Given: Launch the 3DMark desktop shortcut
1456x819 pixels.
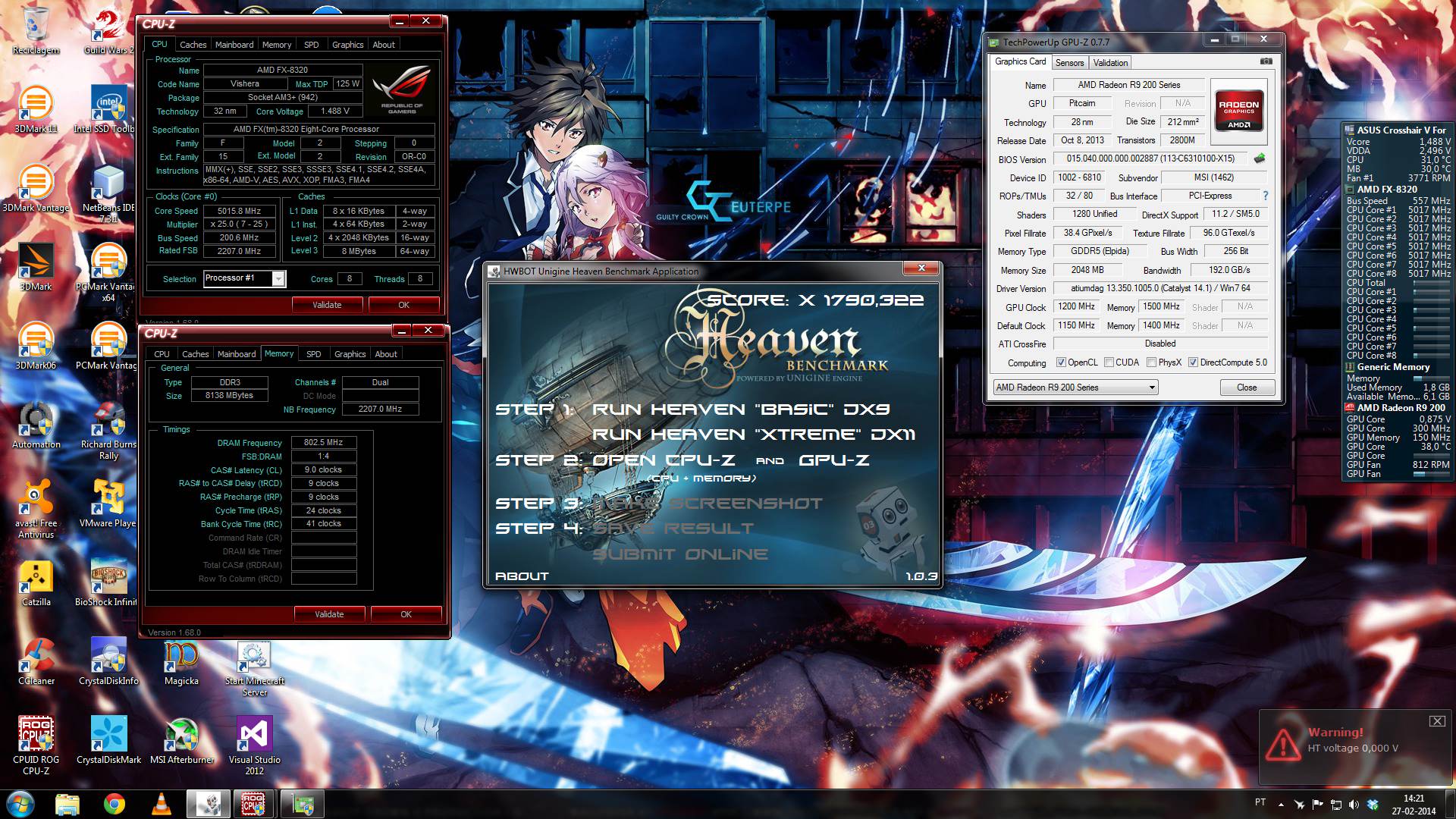Looking at the screenshot, I should [36, 267].
